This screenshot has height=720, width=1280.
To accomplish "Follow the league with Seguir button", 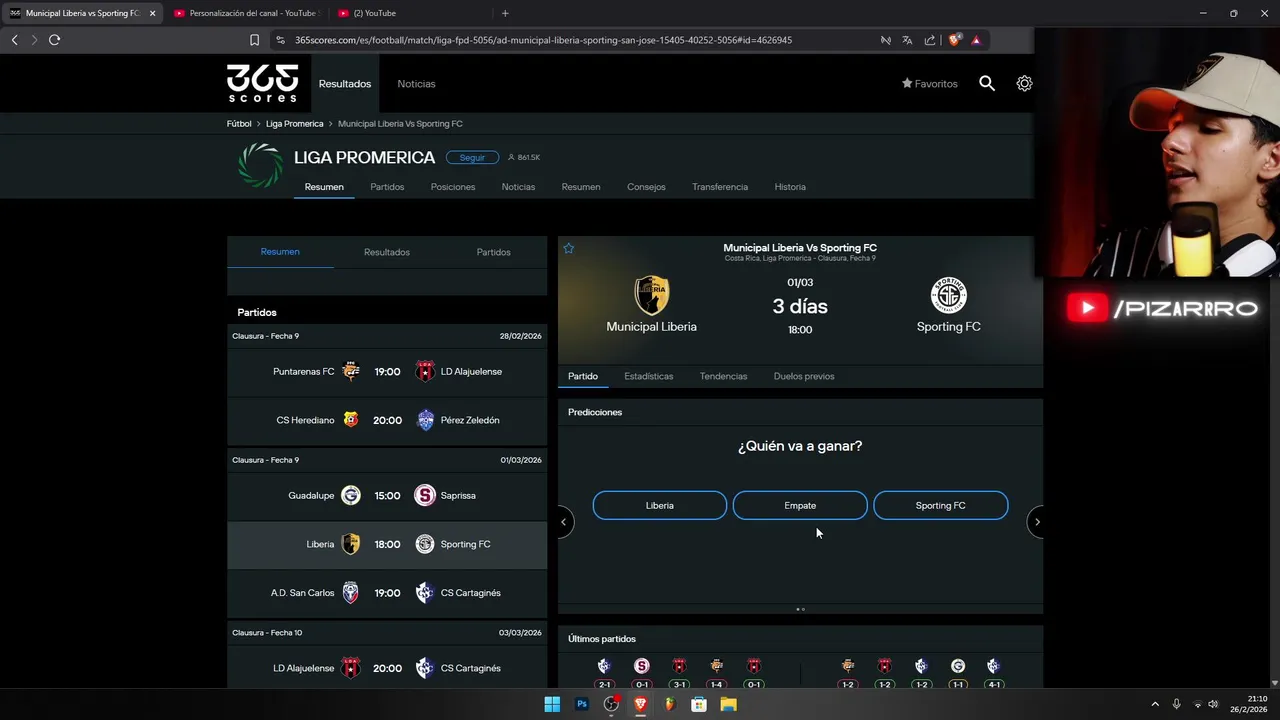I will tap(472, 158).
